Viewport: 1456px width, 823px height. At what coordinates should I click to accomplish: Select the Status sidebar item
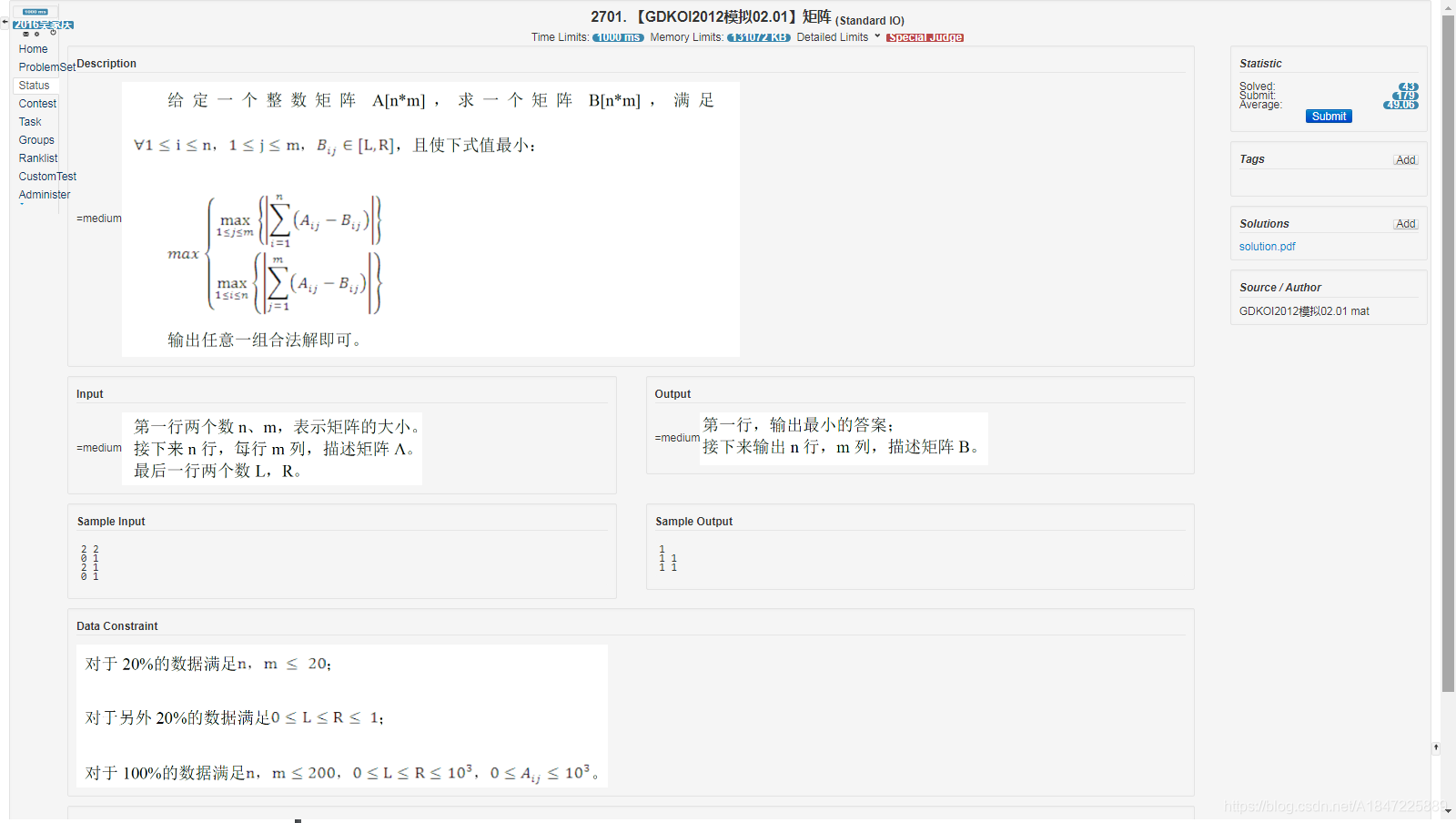(x=35, y=86)
